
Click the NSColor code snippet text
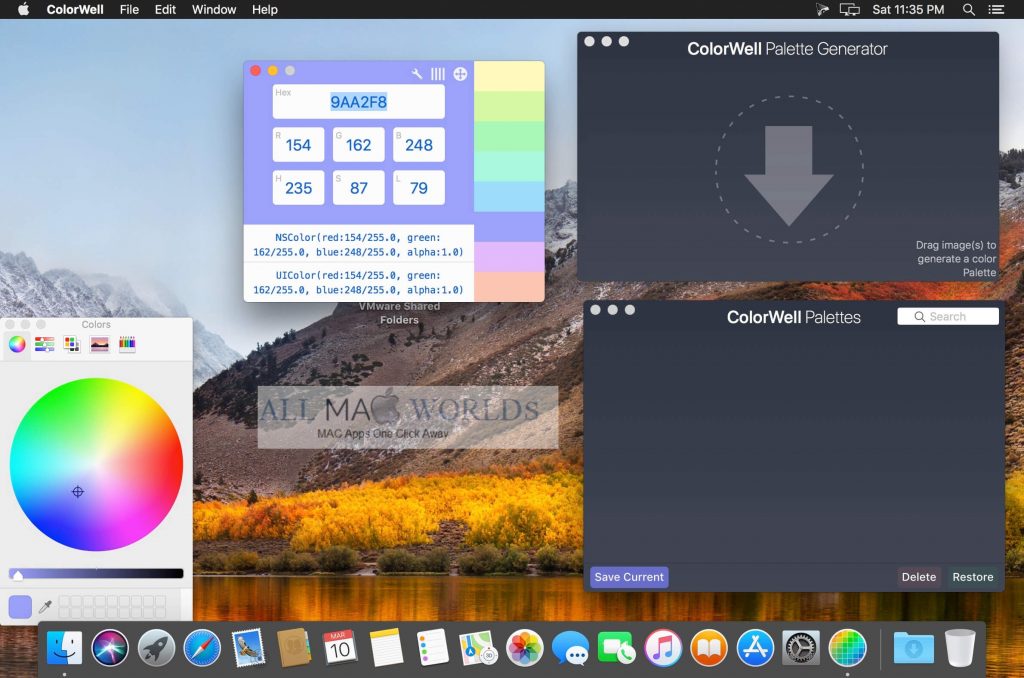coord(359,244)
